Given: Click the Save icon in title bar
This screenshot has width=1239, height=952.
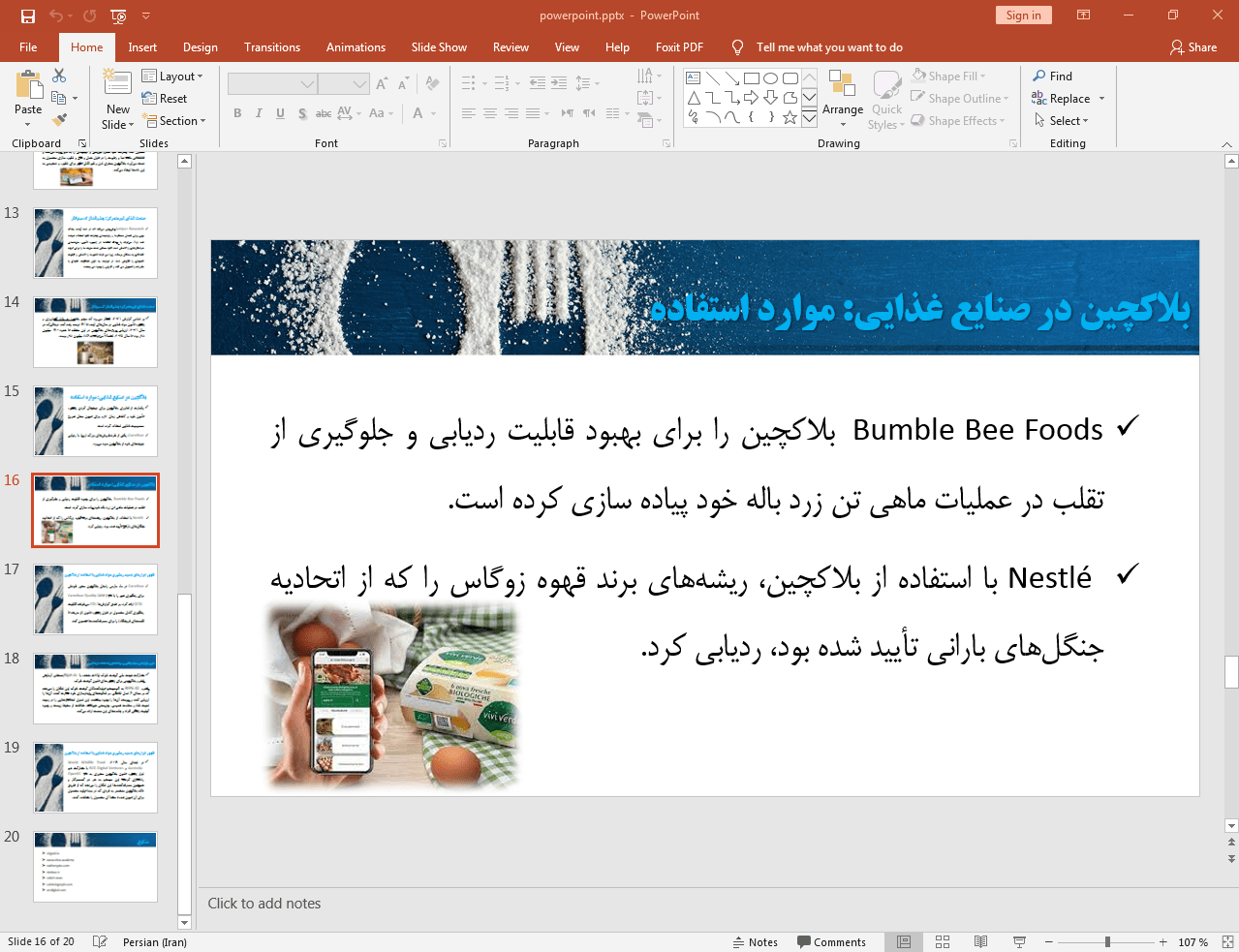Looking at the screenshot, I should (27, 15).
